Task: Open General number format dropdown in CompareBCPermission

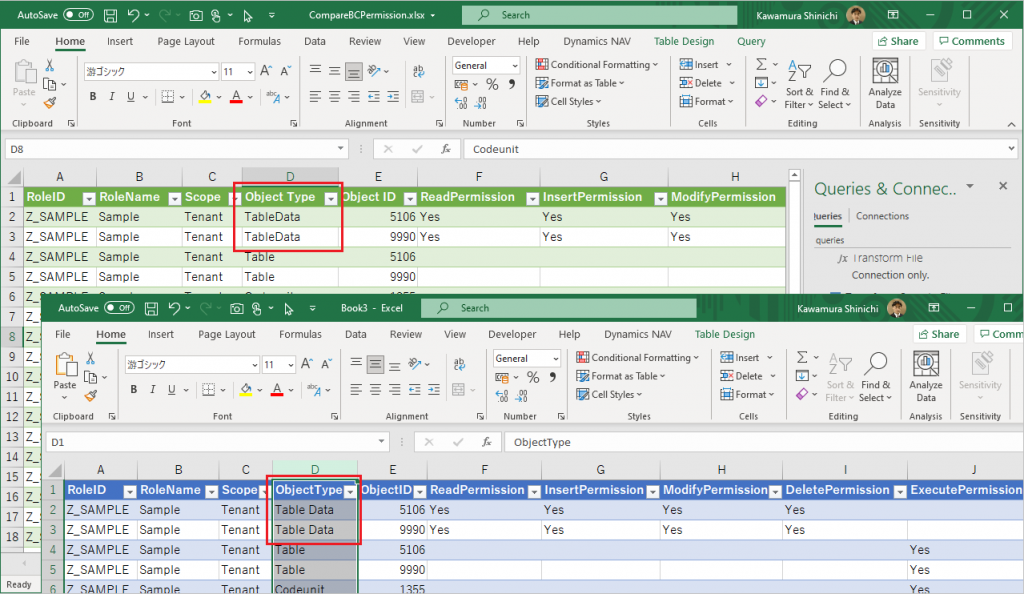Action: [515, 65]
